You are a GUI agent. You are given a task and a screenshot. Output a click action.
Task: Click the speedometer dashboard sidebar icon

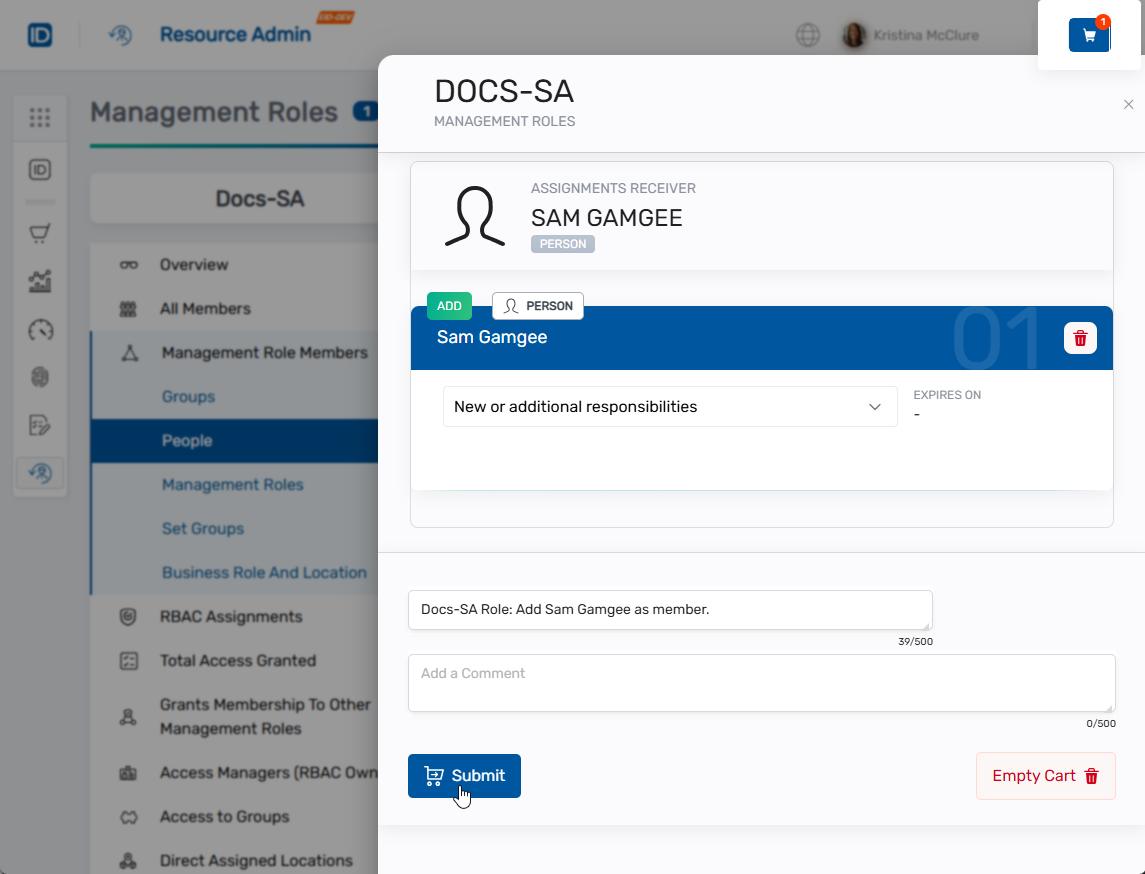click(x=40, y=330)
